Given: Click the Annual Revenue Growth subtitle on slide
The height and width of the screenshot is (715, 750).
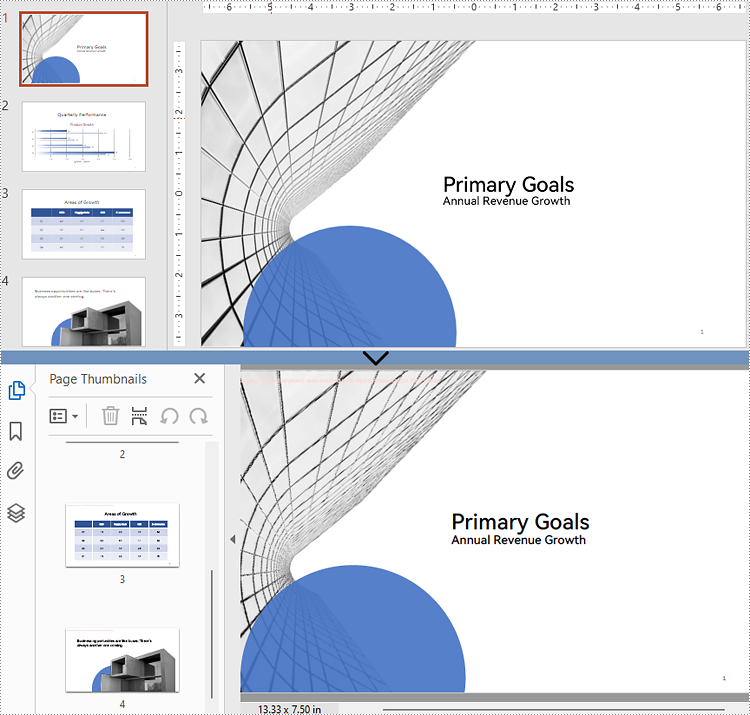Looking at the screenshot, I should pos(506,201).
